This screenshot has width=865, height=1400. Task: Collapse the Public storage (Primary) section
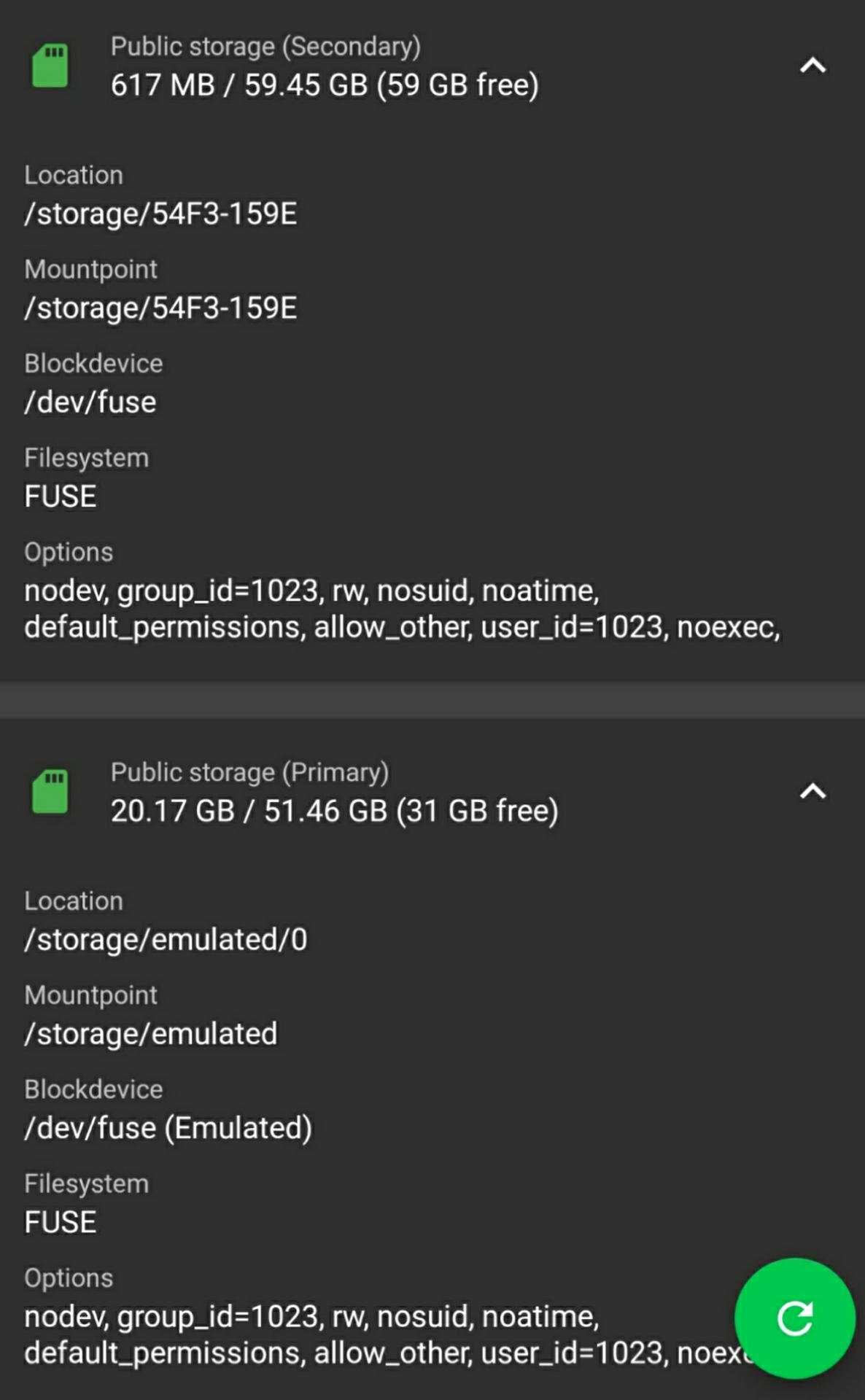click(812, 791)
